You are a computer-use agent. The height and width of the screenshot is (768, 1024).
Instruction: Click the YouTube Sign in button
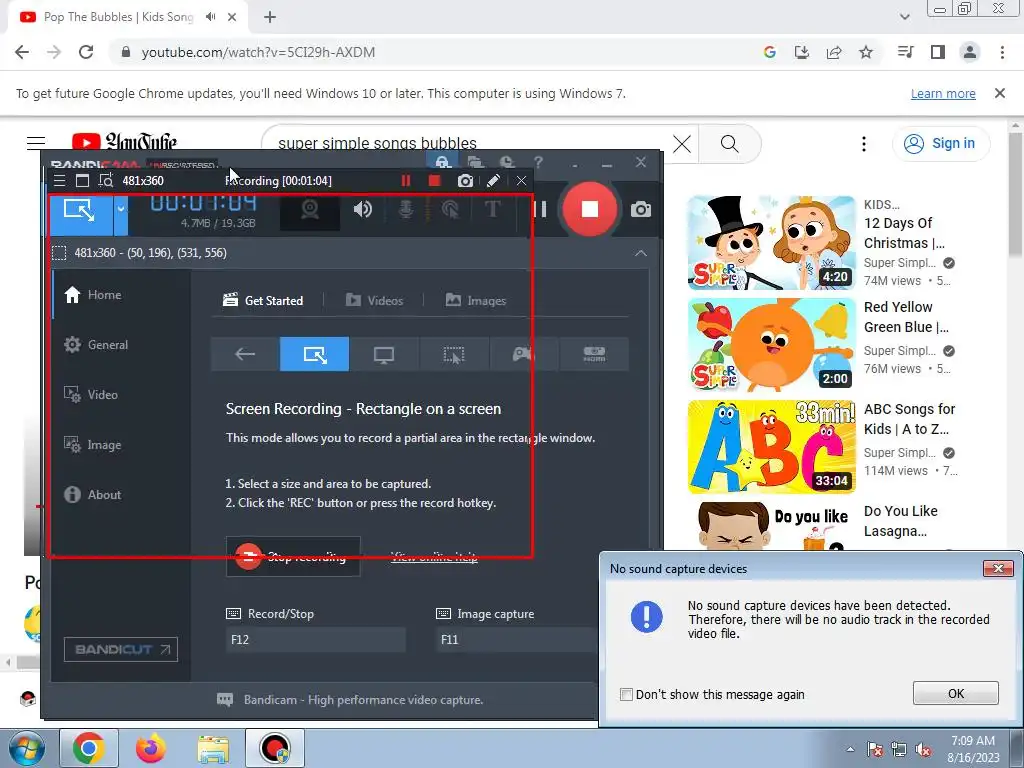tap(940, 143)
